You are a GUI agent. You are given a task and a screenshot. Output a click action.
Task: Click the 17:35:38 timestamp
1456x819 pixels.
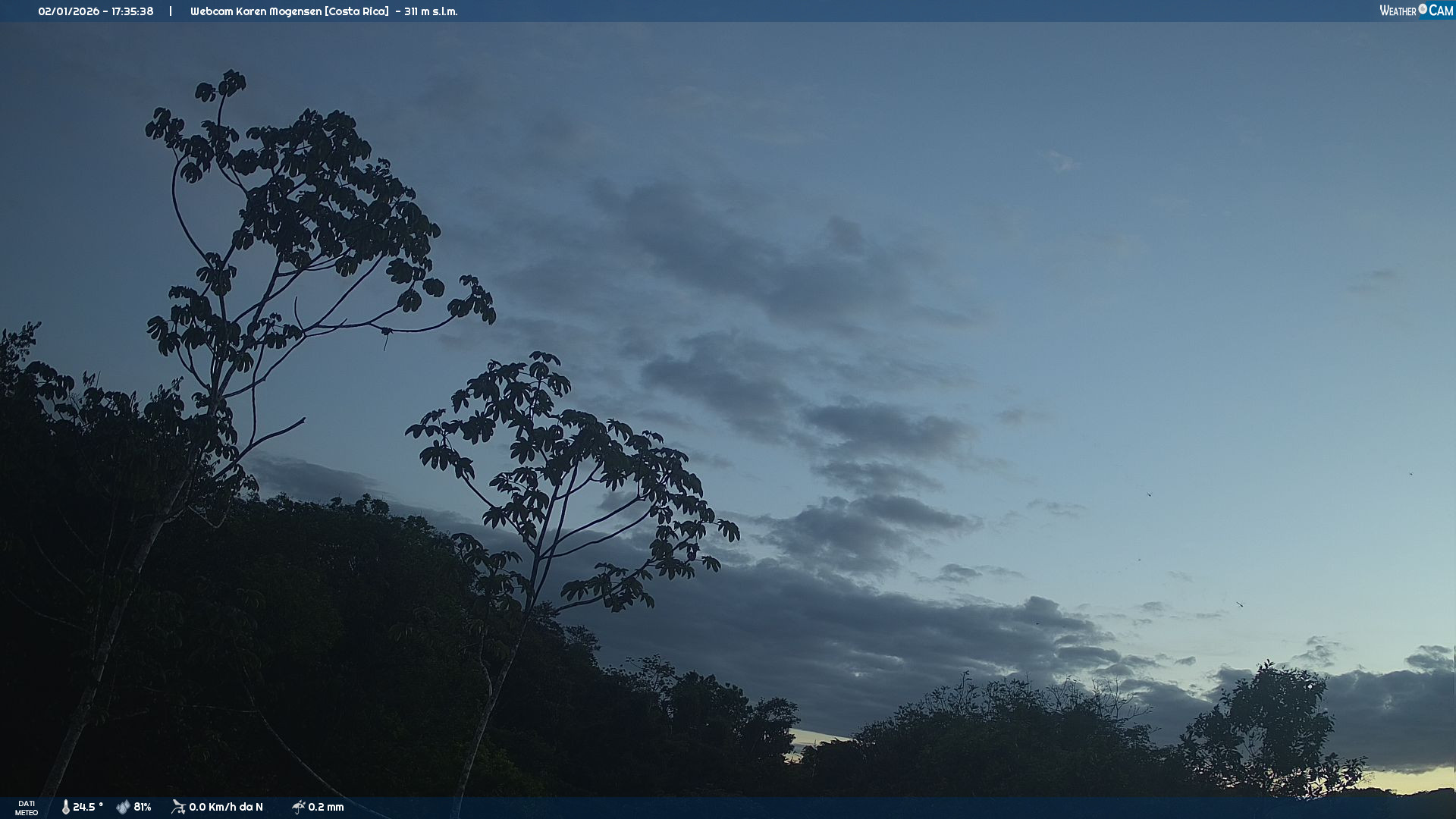pos(132,11)
